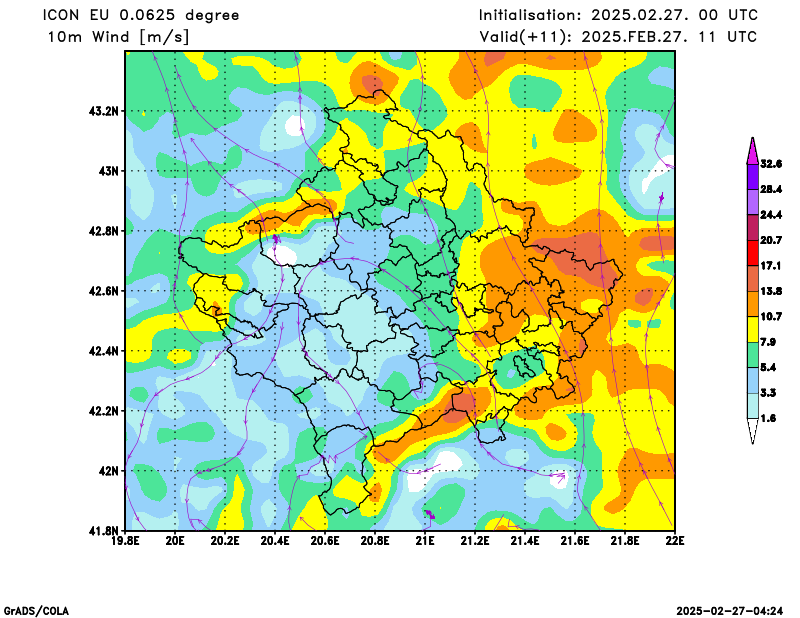
Task: Select the "Initialisation: 2025.02.27. 00 UTC" text
Action: (x=618, y=15)
